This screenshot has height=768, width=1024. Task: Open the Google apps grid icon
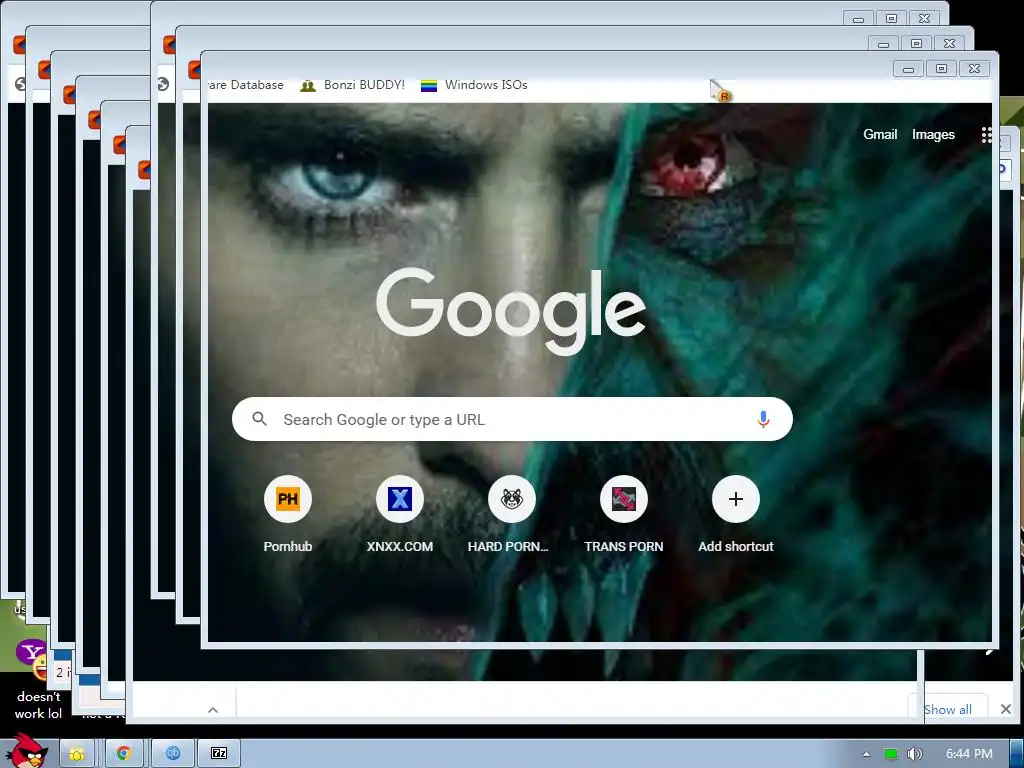(987, 135)
